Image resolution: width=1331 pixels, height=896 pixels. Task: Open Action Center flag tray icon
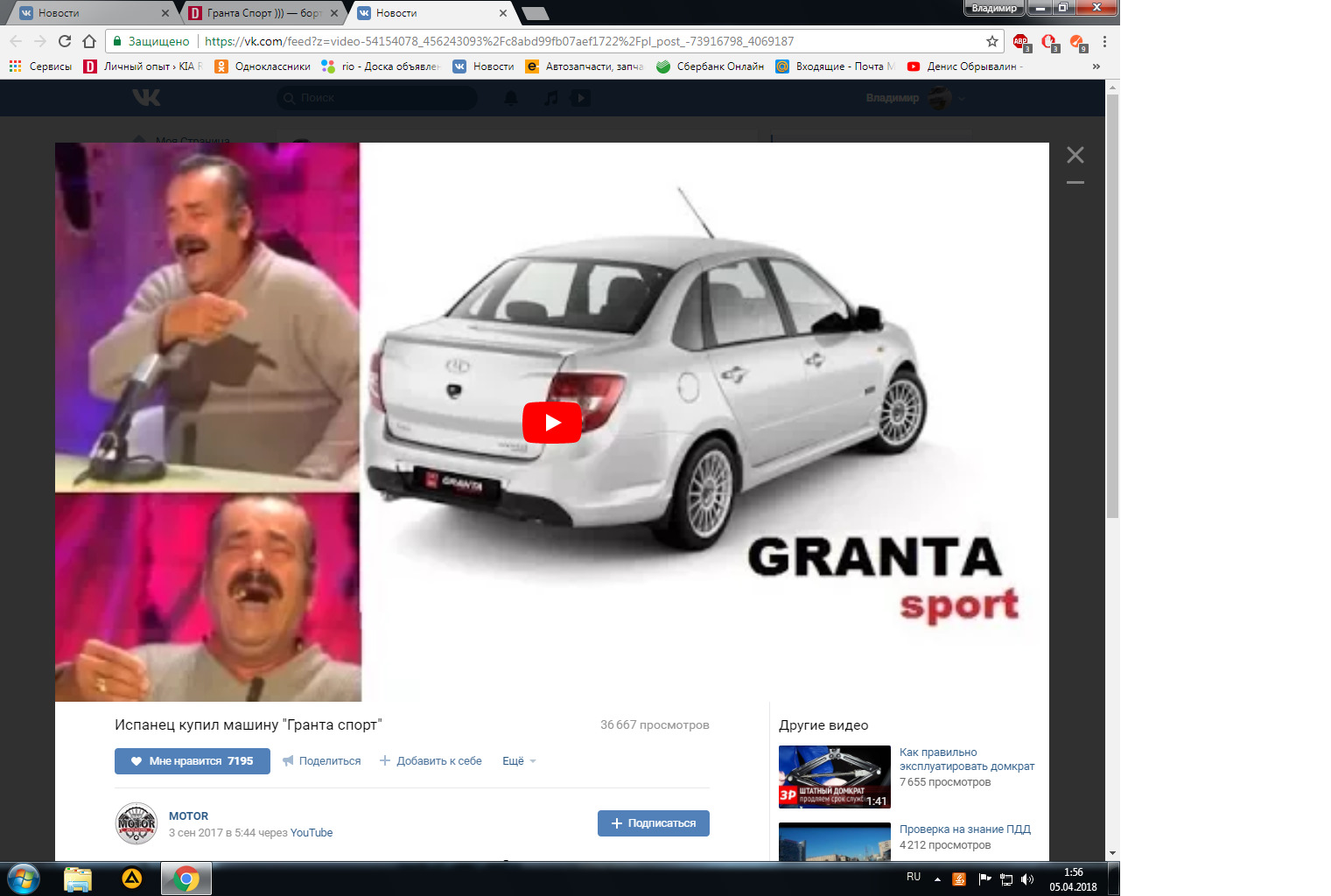click(984, 879)
